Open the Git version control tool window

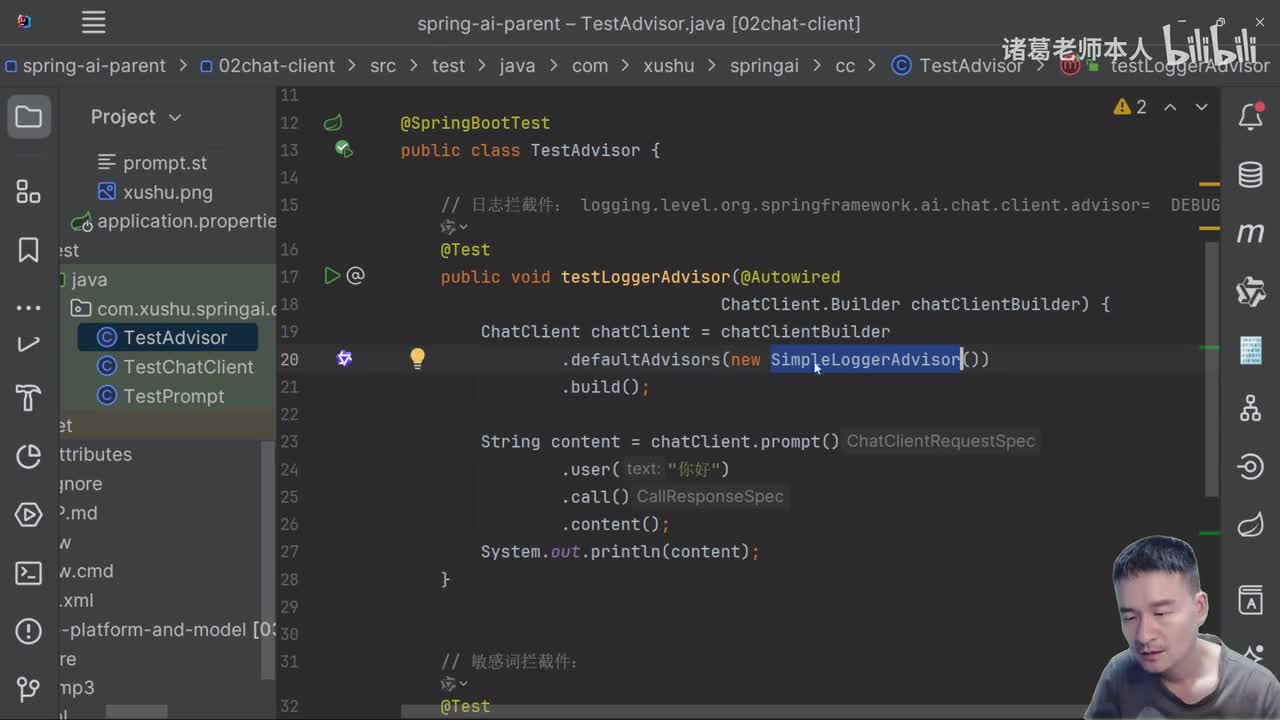click(28, 689)
